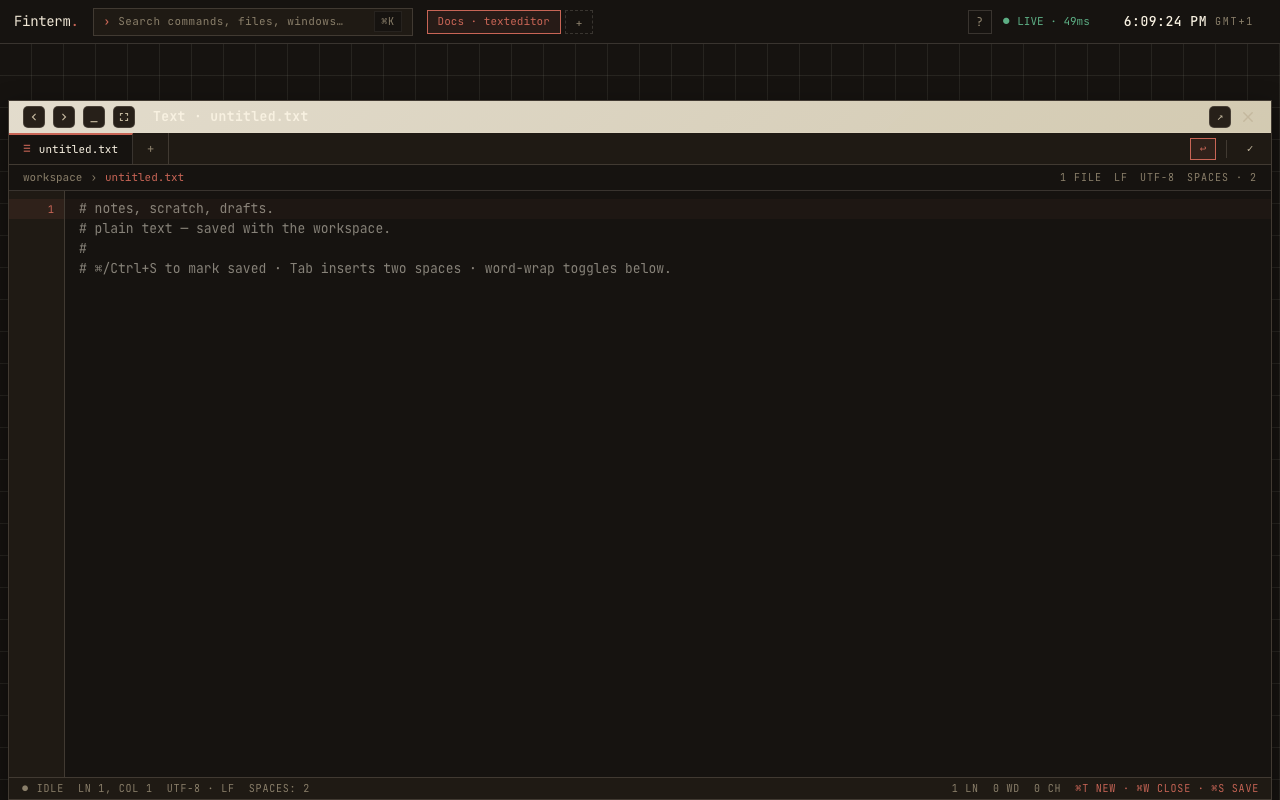The image size is (1280, 800).
Task: Open the help question mark button
Action: [x=980, y=22]
